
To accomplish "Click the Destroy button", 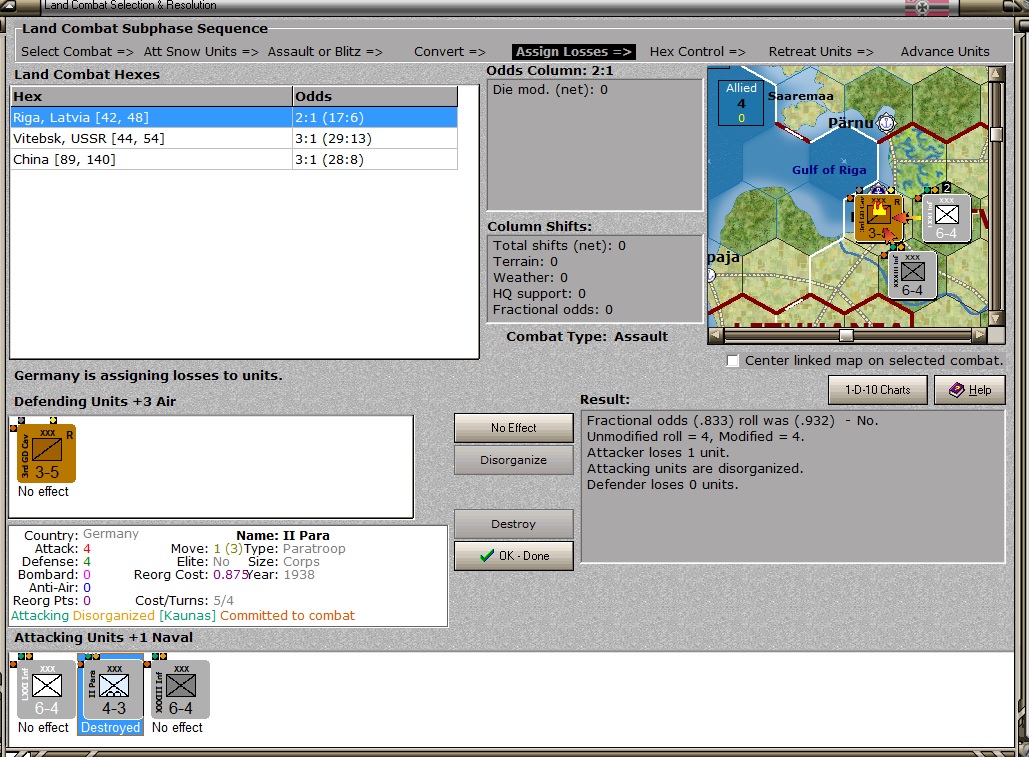I will [x=513, y=524].
